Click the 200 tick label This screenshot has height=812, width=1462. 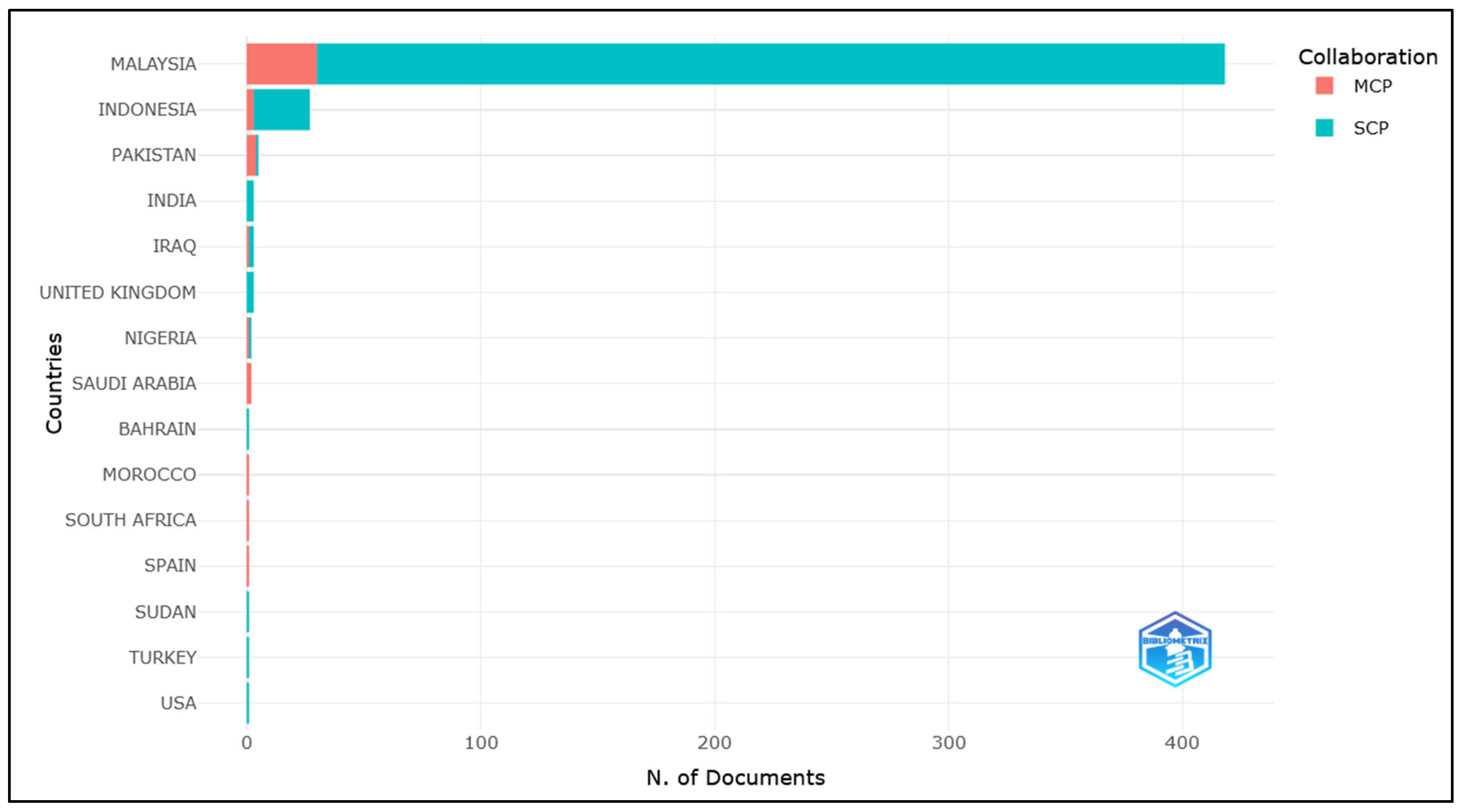click(714, 743)
